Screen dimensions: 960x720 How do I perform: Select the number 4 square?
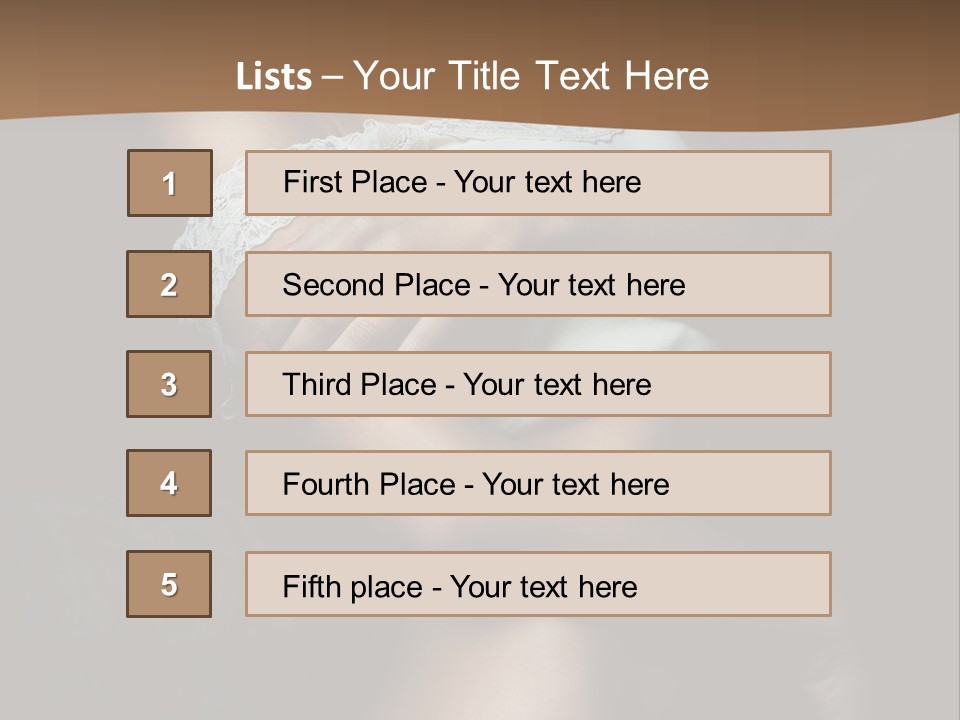pyautogui.click(x=169, y=483)
